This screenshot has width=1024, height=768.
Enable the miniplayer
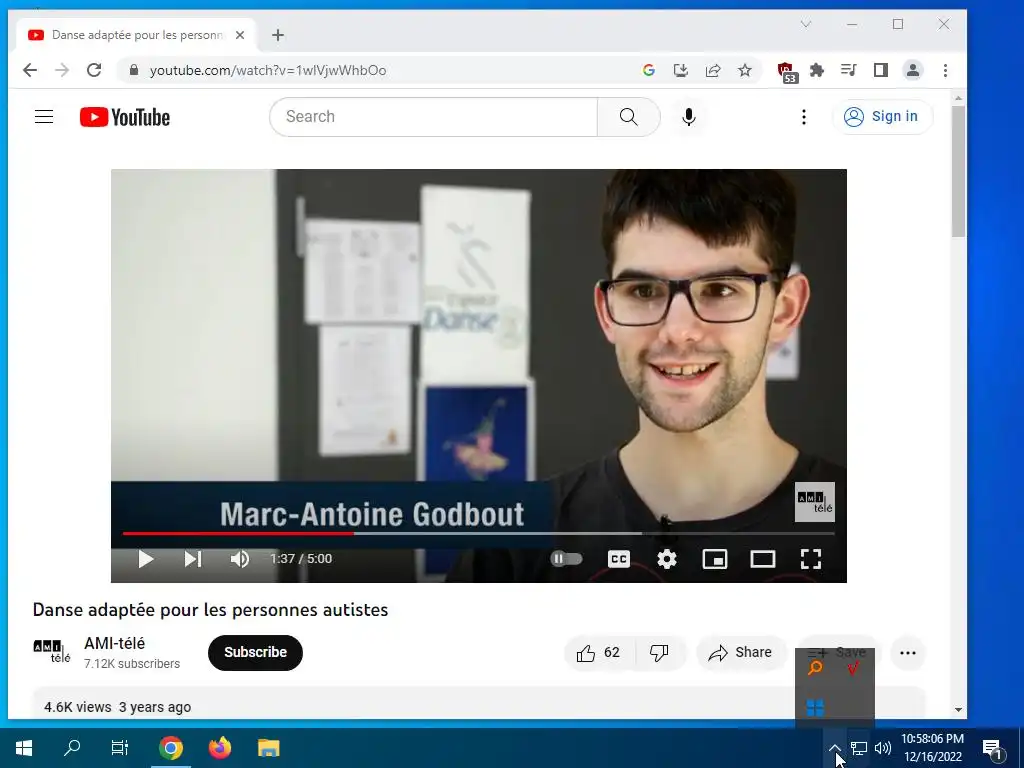(714, 559)
